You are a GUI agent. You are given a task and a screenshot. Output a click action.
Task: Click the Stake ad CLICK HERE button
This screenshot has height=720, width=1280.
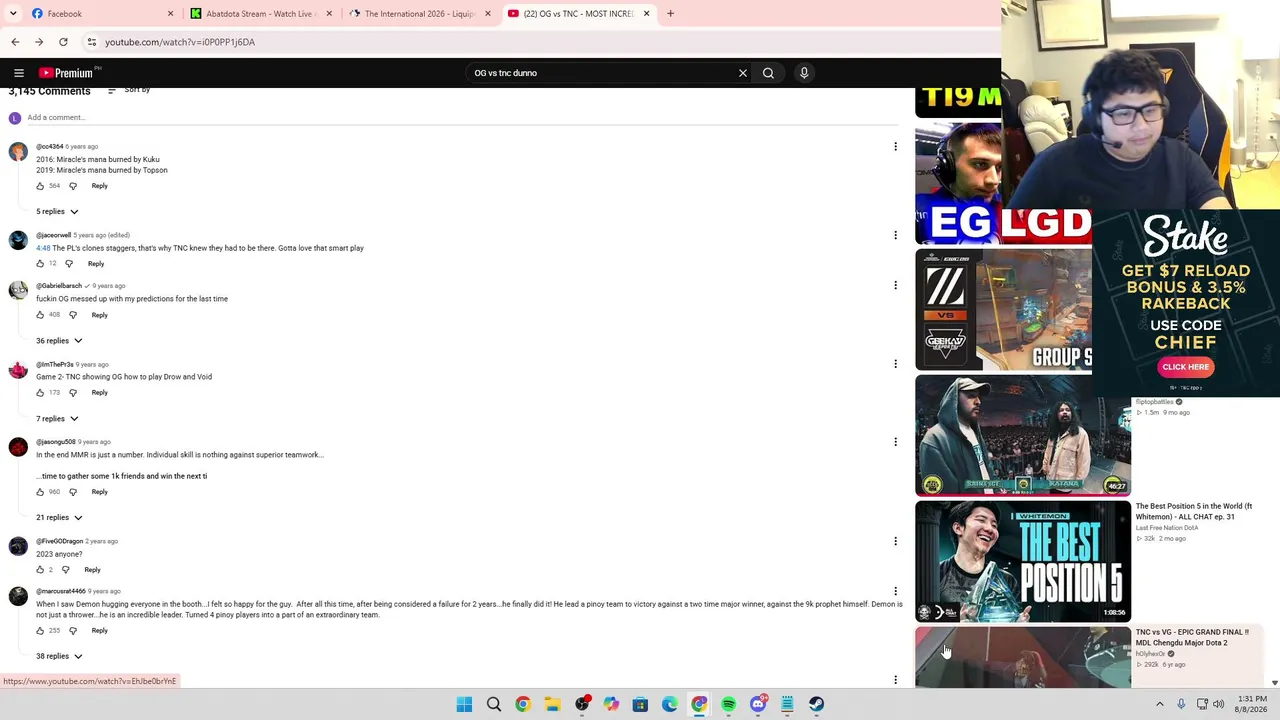tap(1186, 367)
